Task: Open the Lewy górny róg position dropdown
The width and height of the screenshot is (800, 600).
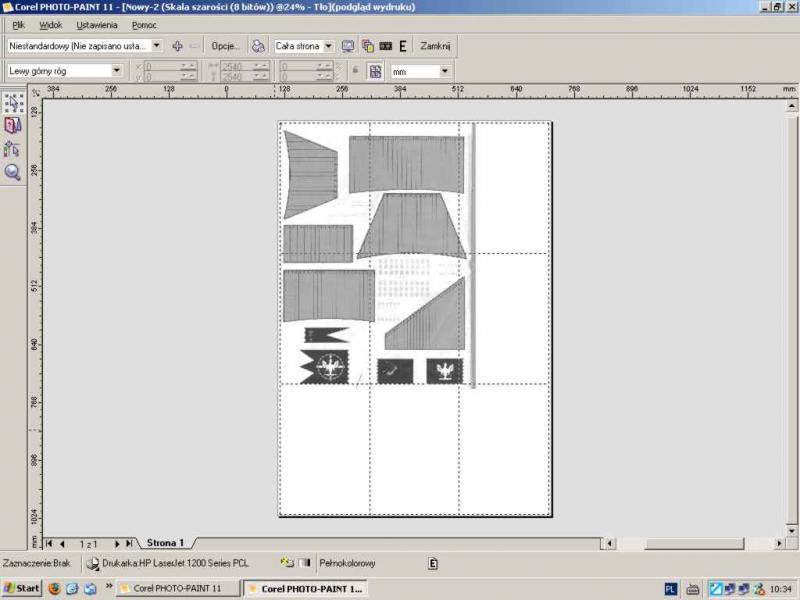Action: [117, 71]
